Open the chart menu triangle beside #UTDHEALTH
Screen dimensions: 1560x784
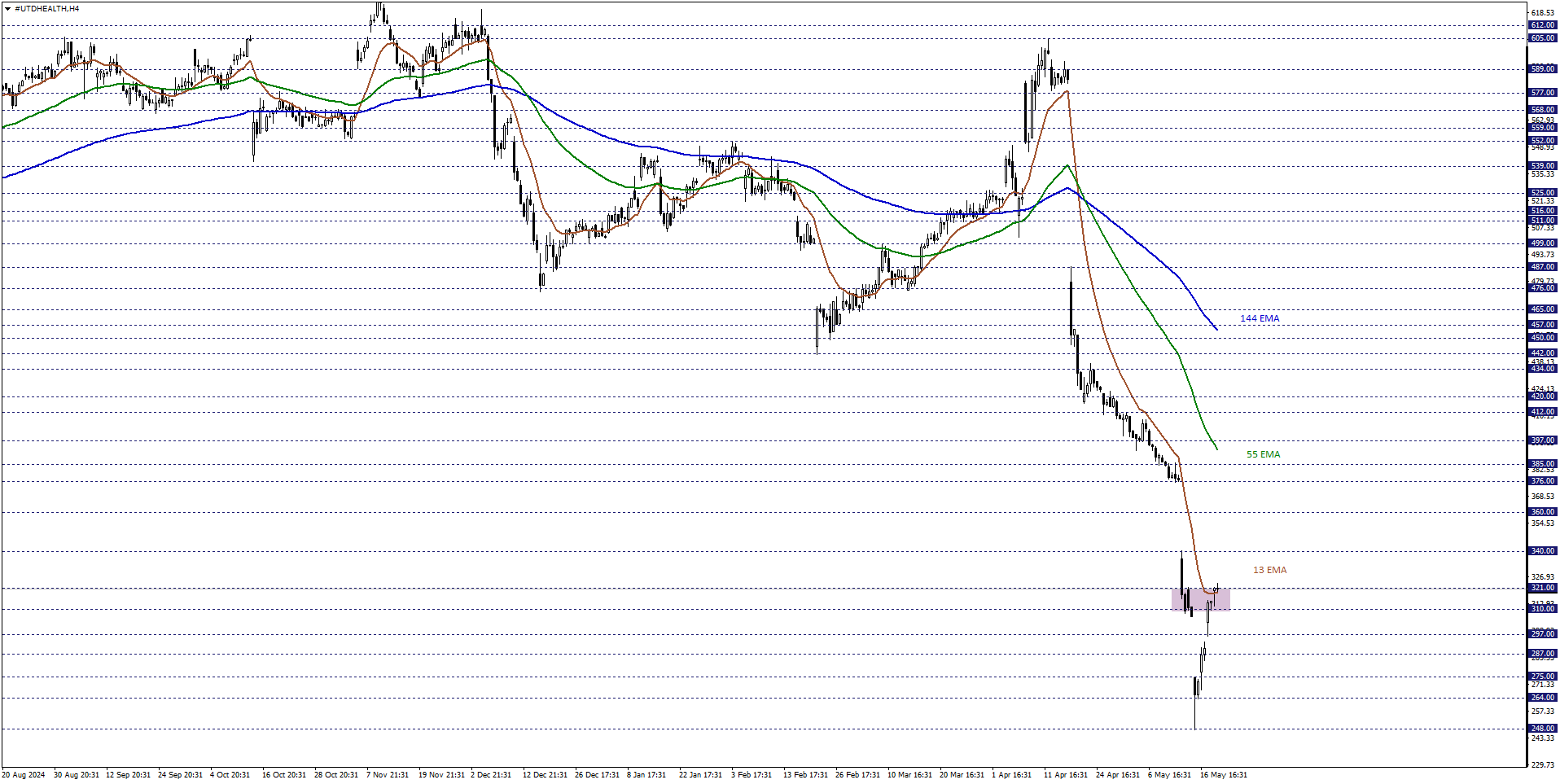[7, 8]
